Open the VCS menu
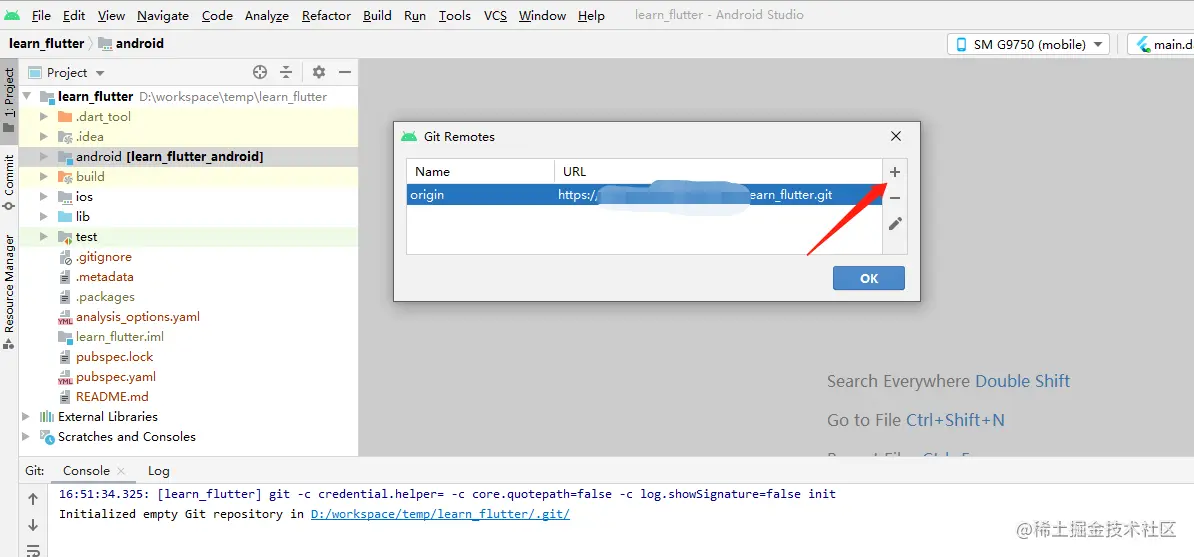The height and width of the screenshot is (557, 1194). 495,15
